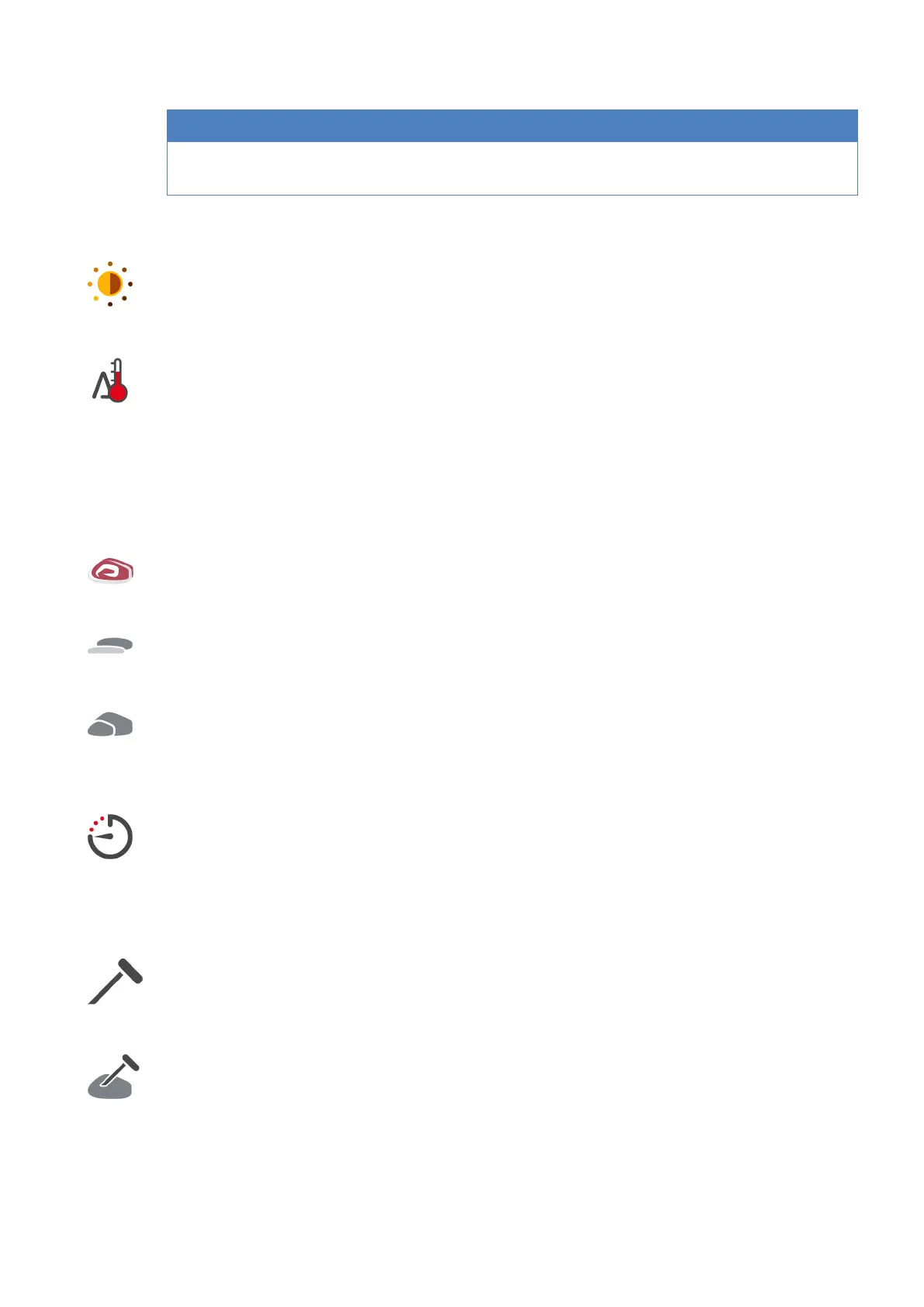
Task: Choose the red raw meat steak icon
Action: [111, 570]
